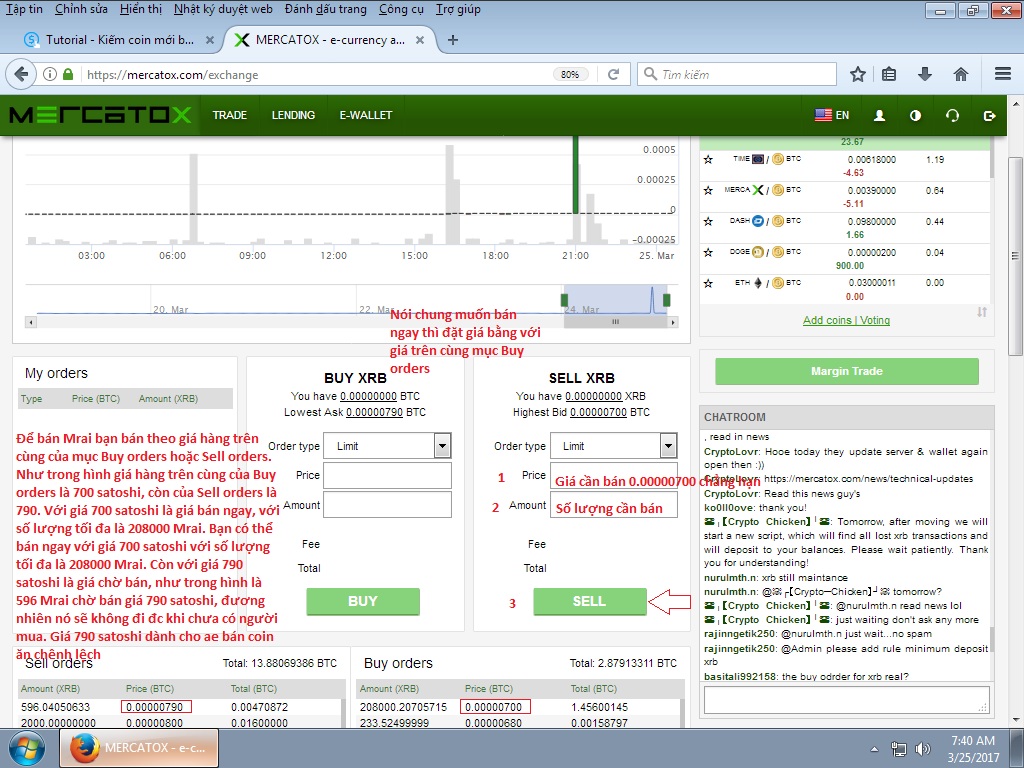The image size is (1024, 768).
Task: Click the Sell XRB Price field
Action: 614,475
